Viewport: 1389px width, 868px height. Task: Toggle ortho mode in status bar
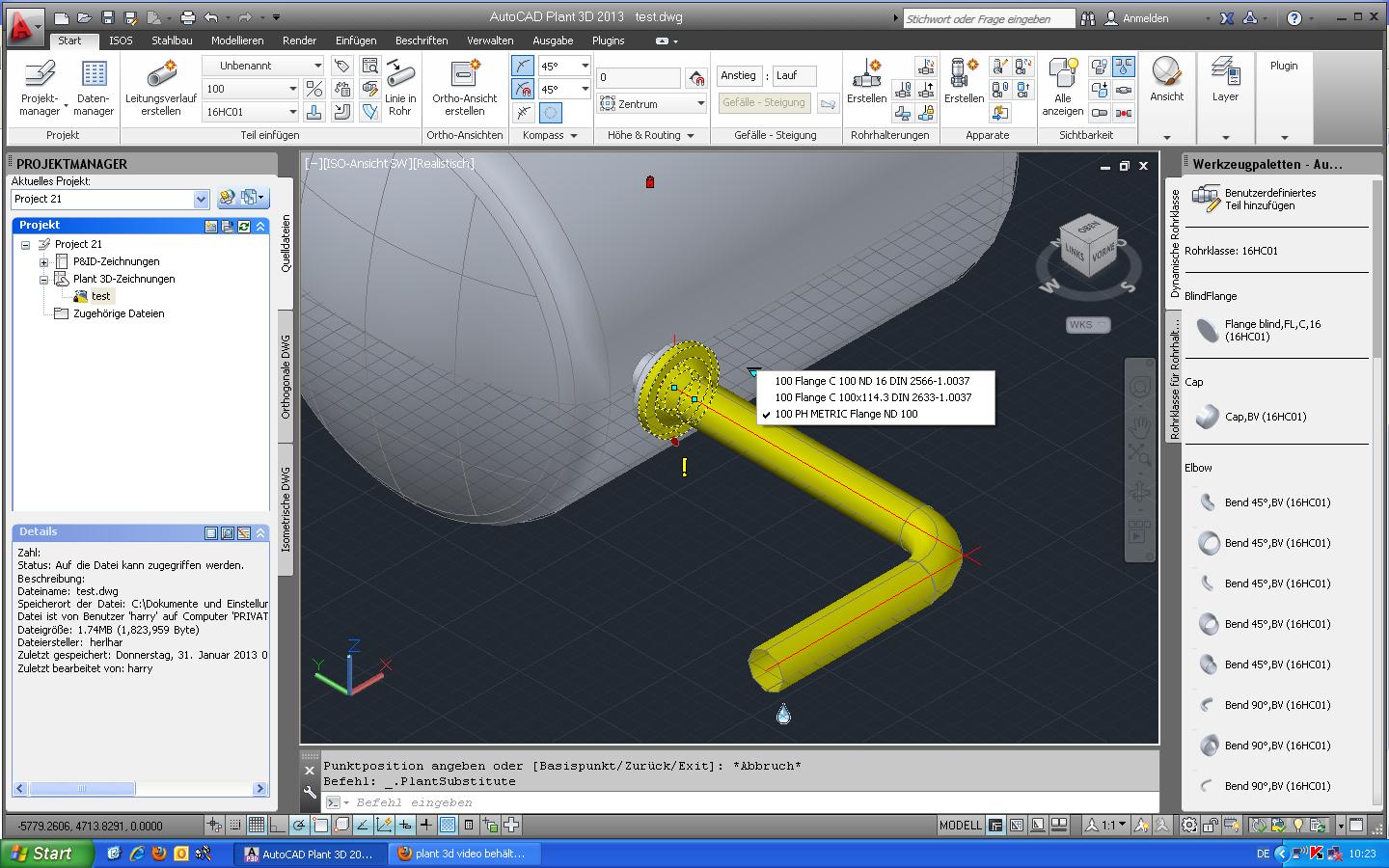point(277,825)
